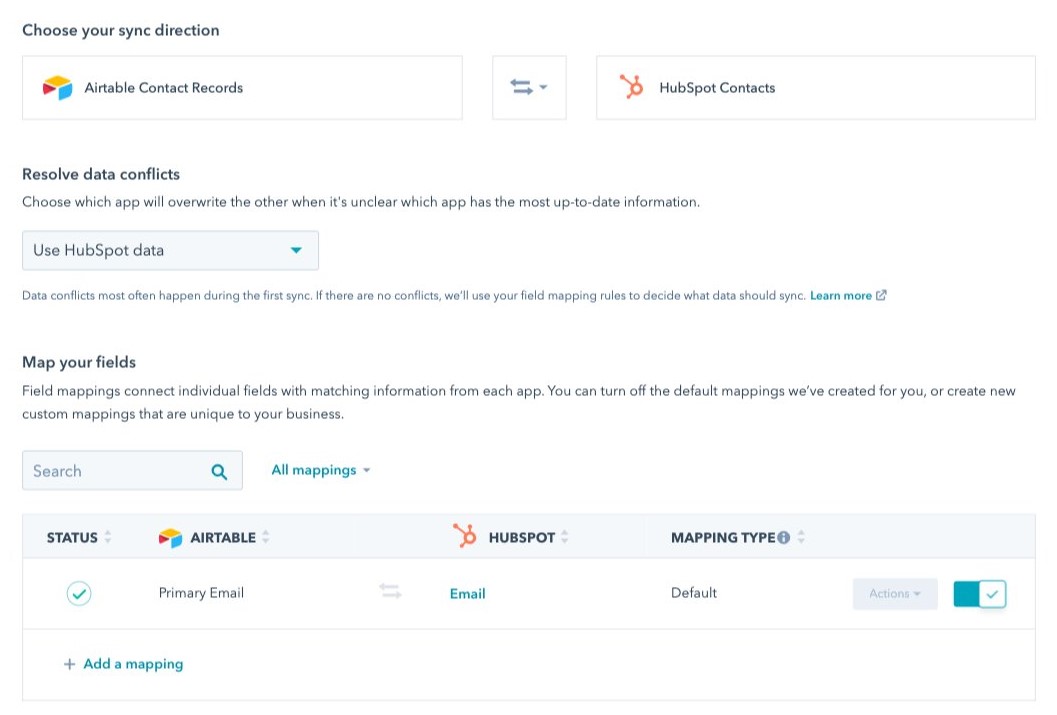Viewport: 1057px width, 715px height.
Task: Focus the Search mappings input field
Action: click(x=132, y=470)
